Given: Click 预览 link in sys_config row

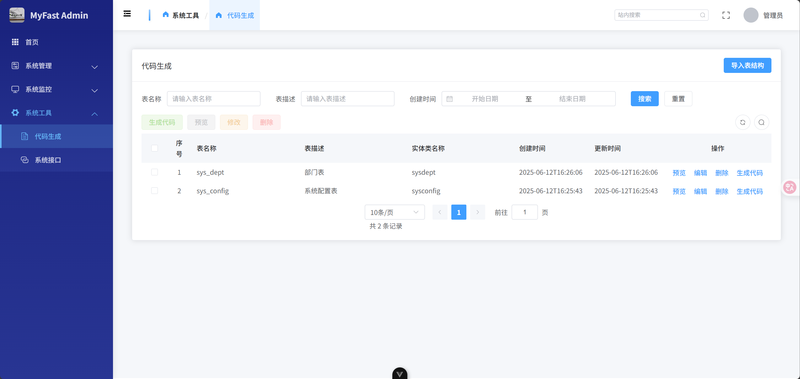Looking at the screenshot, I should point(679,192).
